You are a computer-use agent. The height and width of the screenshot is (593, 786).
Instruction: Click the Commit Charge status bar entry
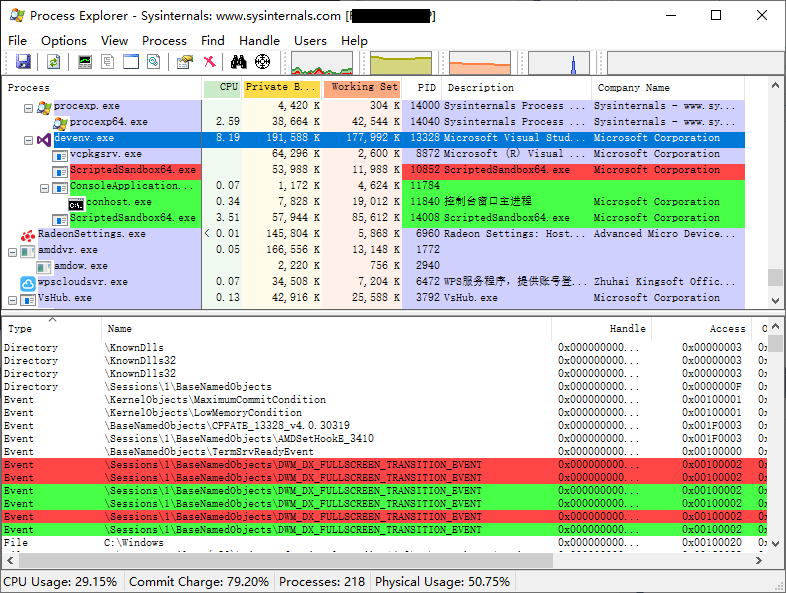(x=199, y=582)
